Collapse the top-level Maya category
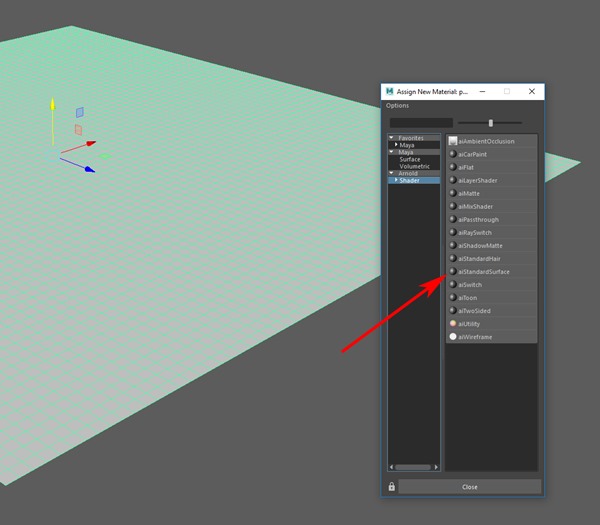 point(391,152)
